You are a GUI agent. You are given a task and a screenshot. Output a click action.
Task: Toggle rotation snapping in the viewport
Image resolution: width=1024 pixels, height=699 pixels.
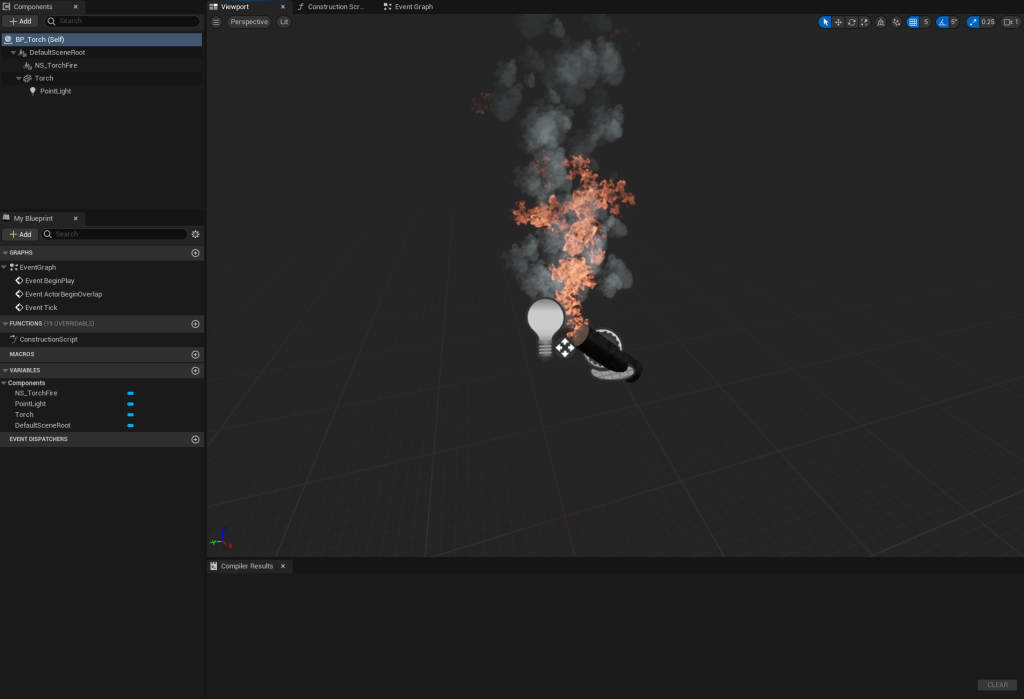point(942,22)
